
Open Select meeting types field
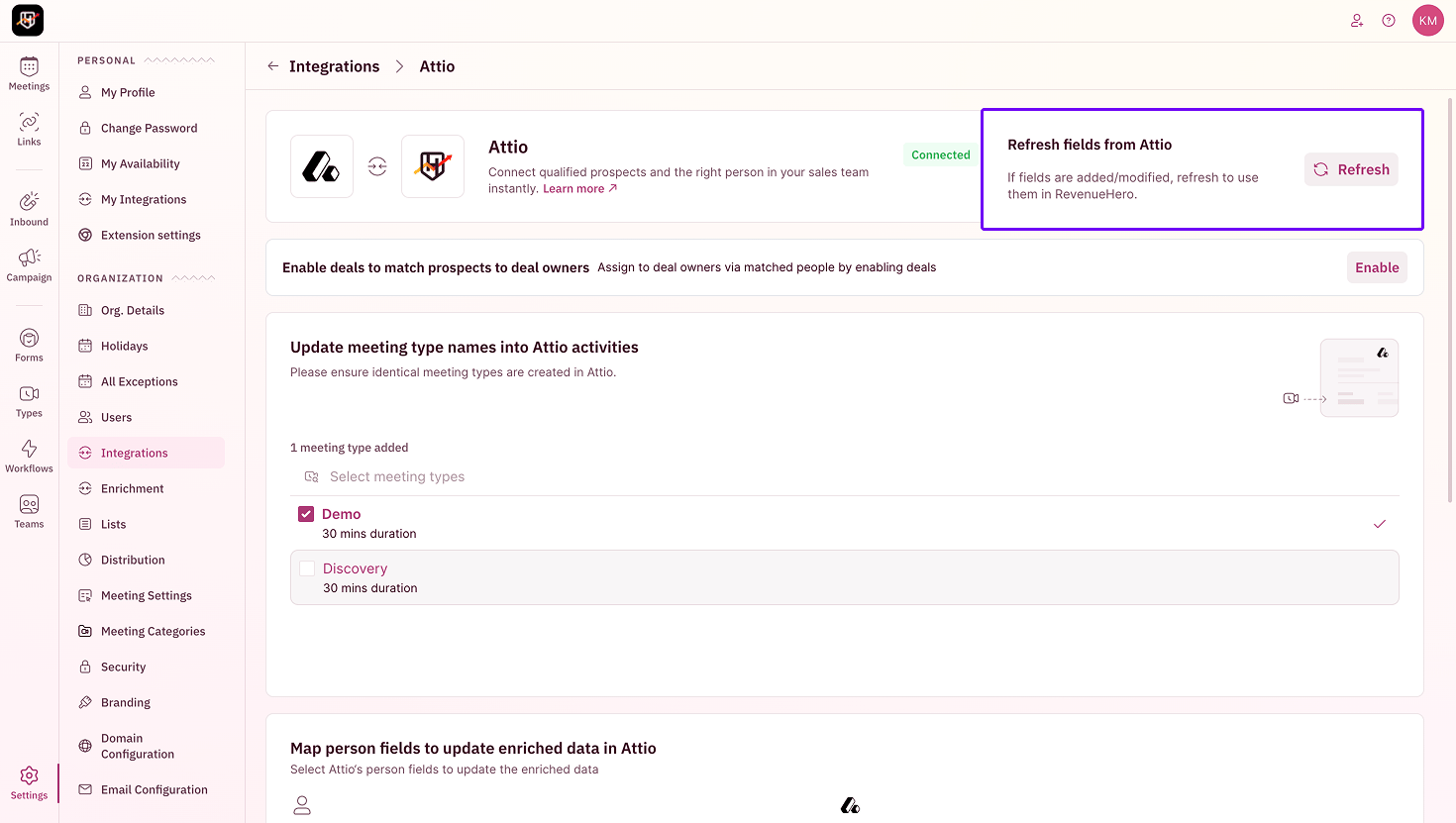[x=845, y=476]
